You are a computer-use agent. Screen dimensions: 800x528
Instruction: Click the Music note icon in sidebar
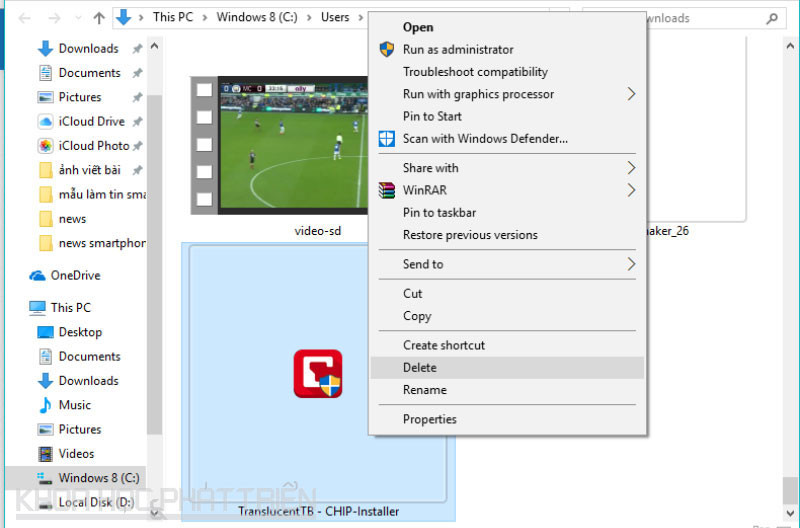[45, 405]
